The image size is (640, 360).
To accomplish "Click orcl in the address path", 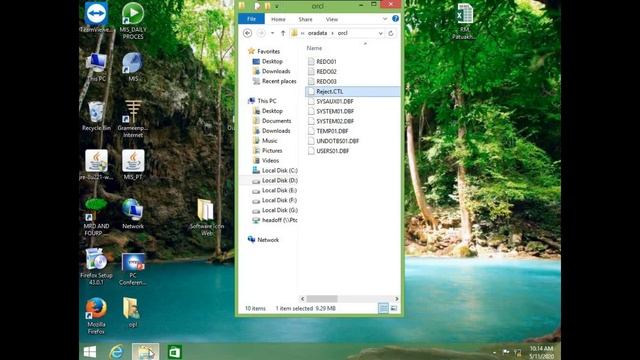I will click(342, 33).
